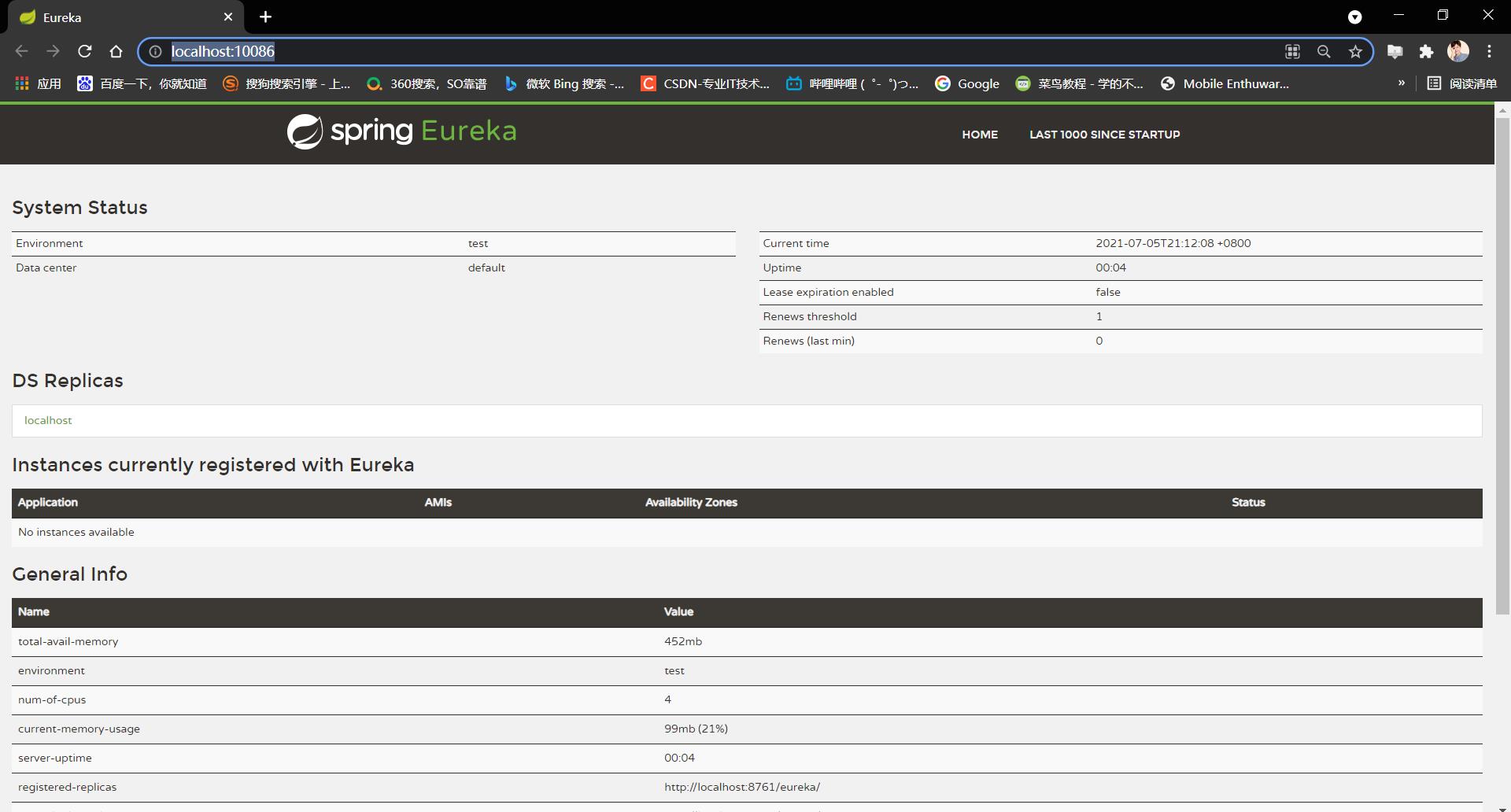Open the zoom magnifier icon in address bar
Viewport: 1511px width, 812px height.
pyautogui.click(x=1324, y=51)
